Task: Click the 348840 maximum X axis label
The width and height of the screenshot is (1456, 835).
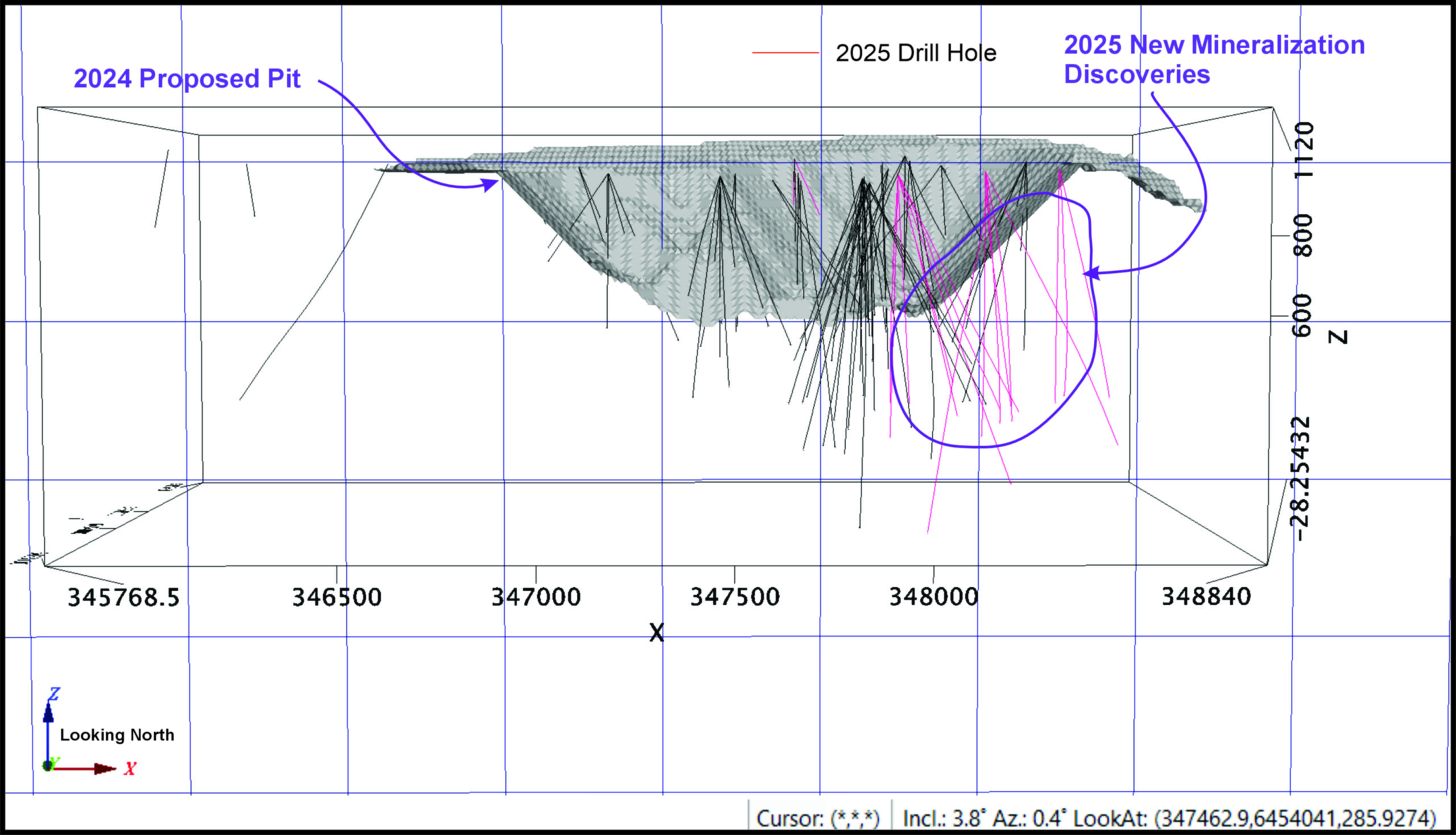Action: click(x=1206, y=597)
